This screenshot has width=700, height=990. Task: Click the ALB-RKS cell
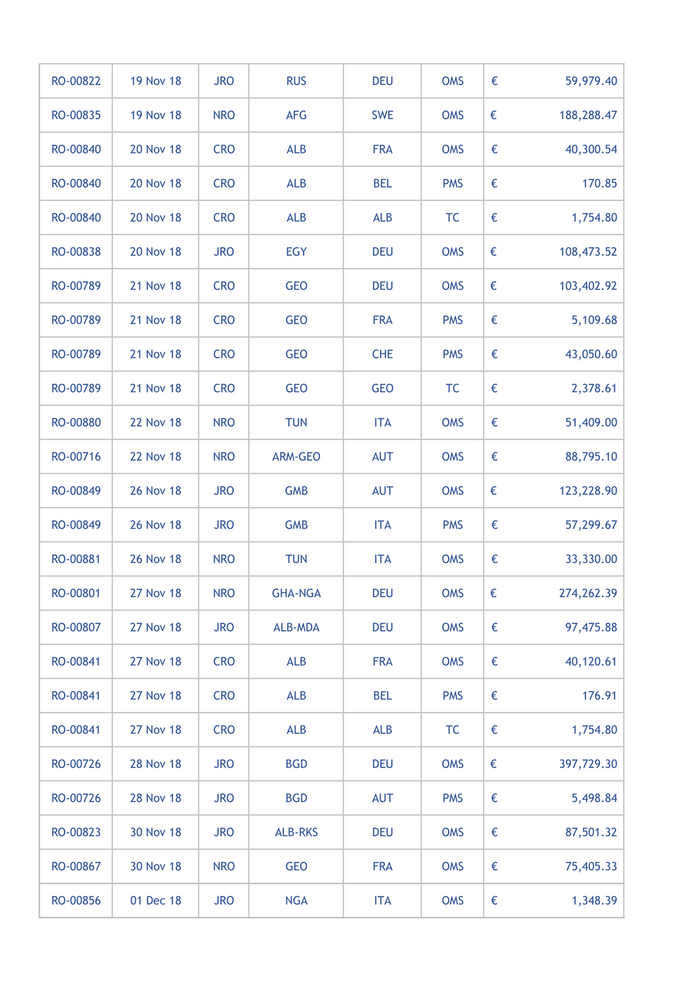pyautogui.click(x=296, y=832)
